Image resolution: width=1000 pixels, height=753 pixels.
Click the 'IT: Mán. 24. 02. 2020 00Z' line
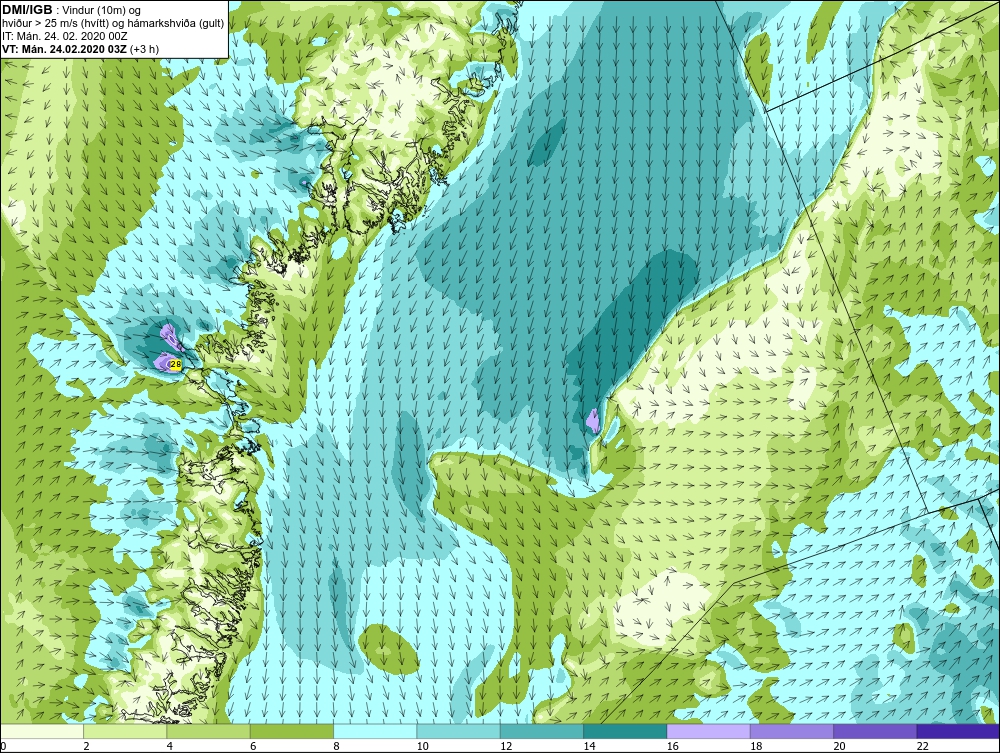pos(64,36)
